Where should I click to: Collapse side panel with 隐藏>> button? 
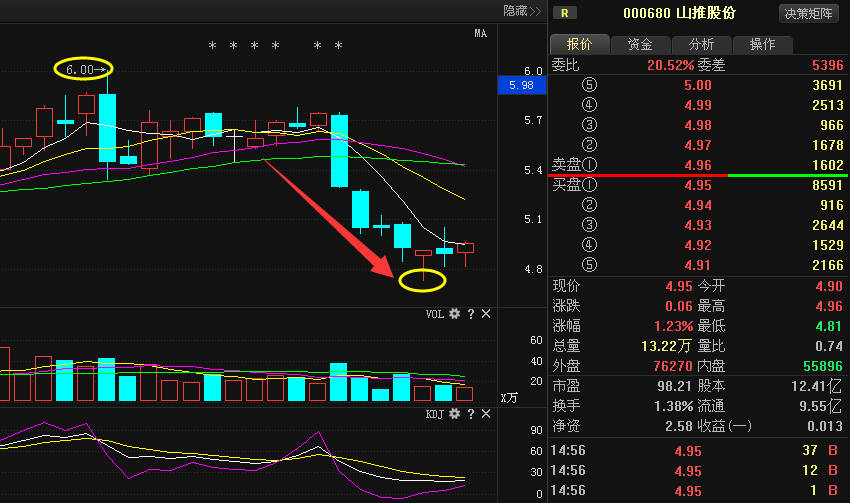tap(521, 11)
